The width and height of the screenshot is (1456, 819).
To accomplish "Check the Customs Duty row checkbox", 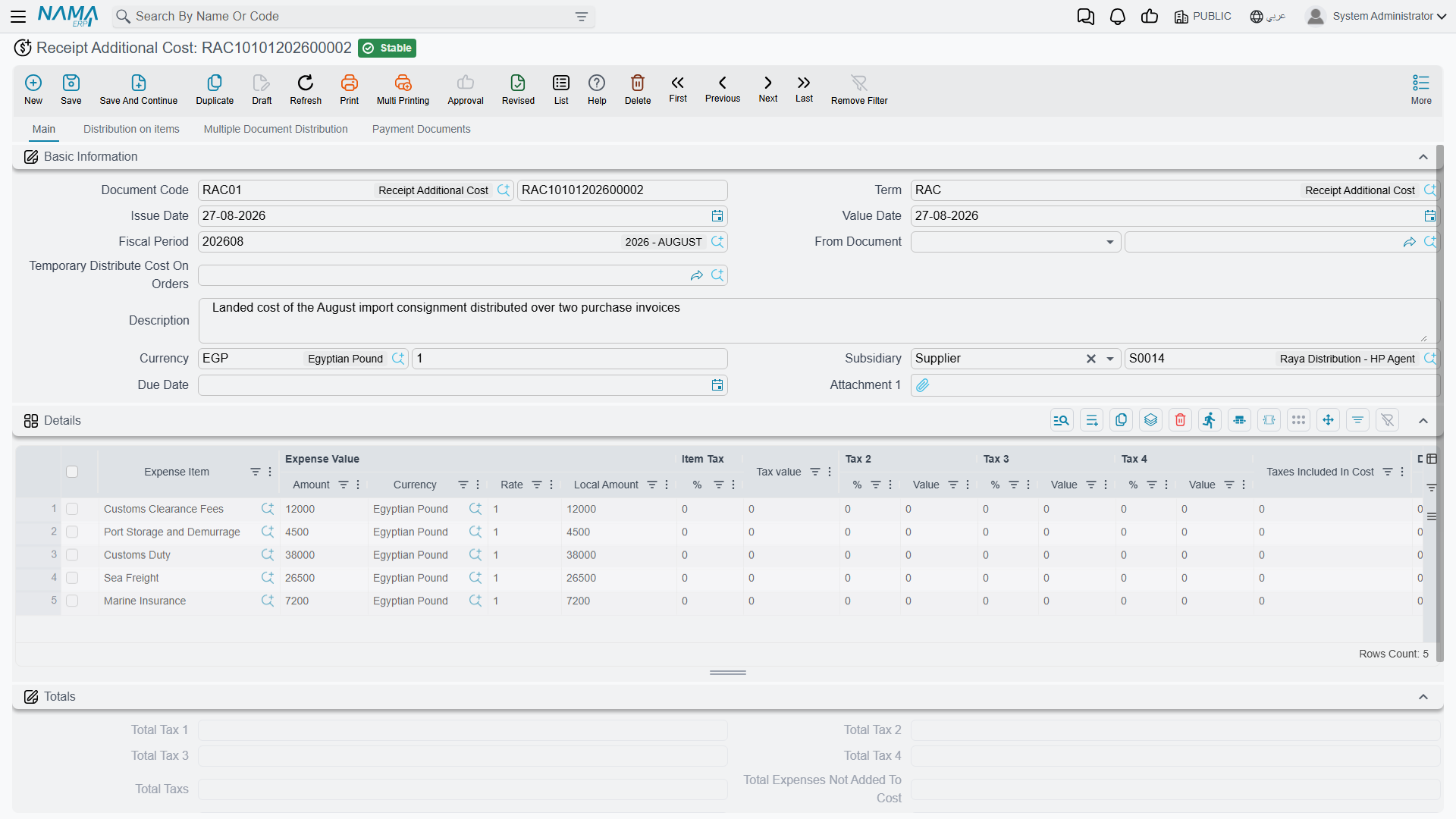I will click(72, 555).
